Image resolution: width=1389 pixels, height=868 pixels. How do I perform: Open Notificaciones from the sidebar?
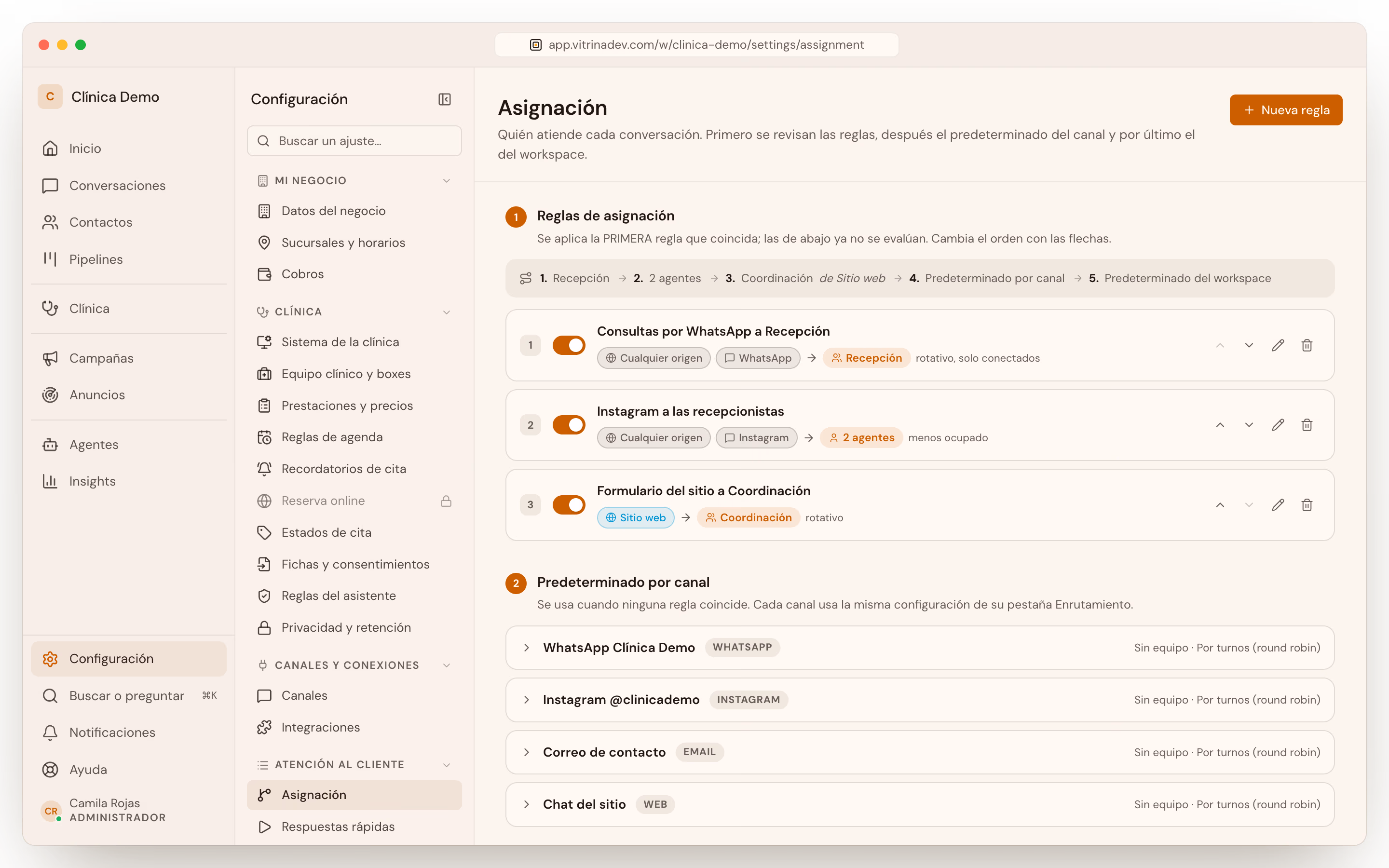[x=129, y=732]
